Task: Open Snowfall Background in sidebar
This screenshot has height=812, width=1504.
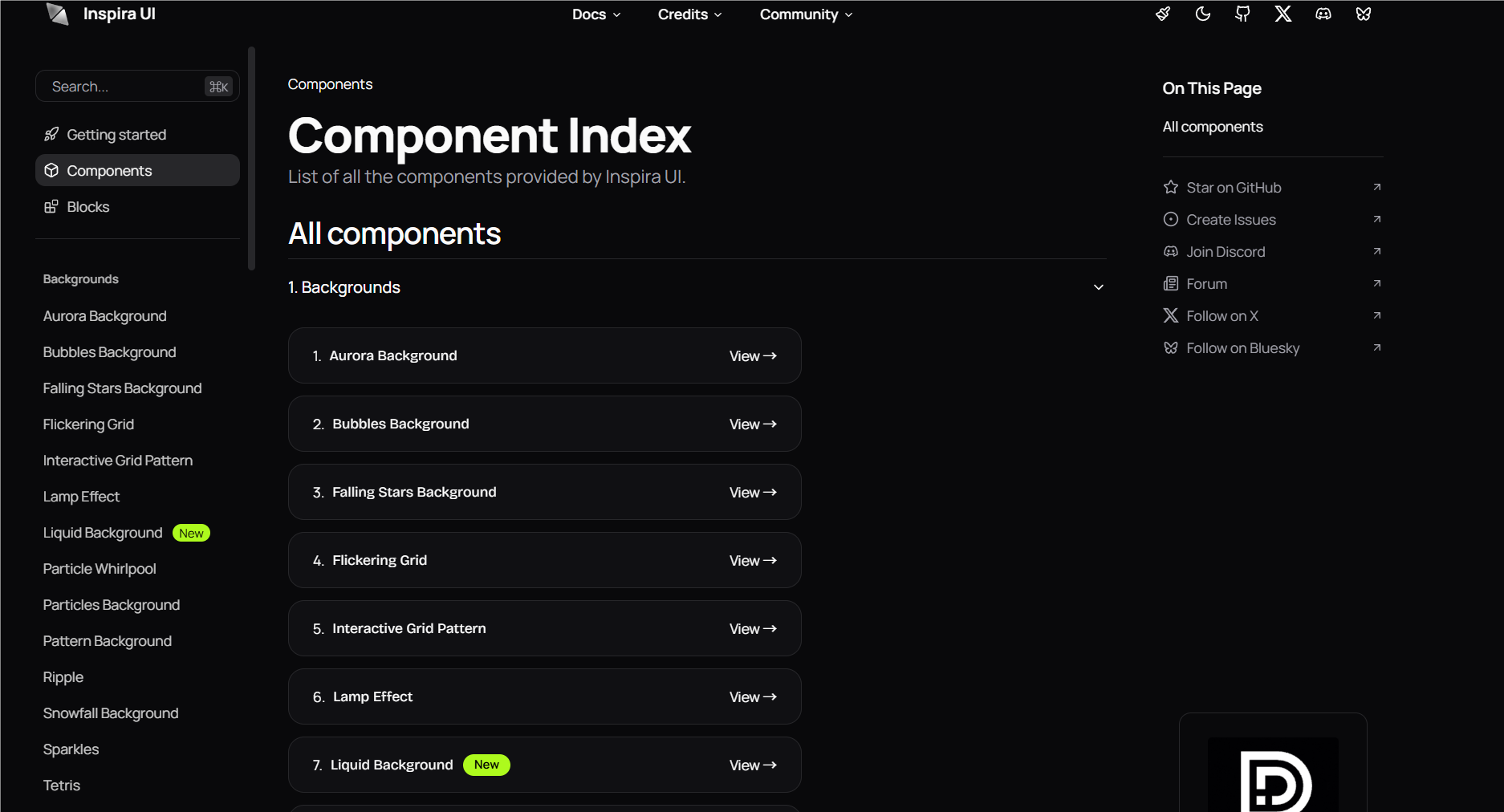Action: point(111,713)
